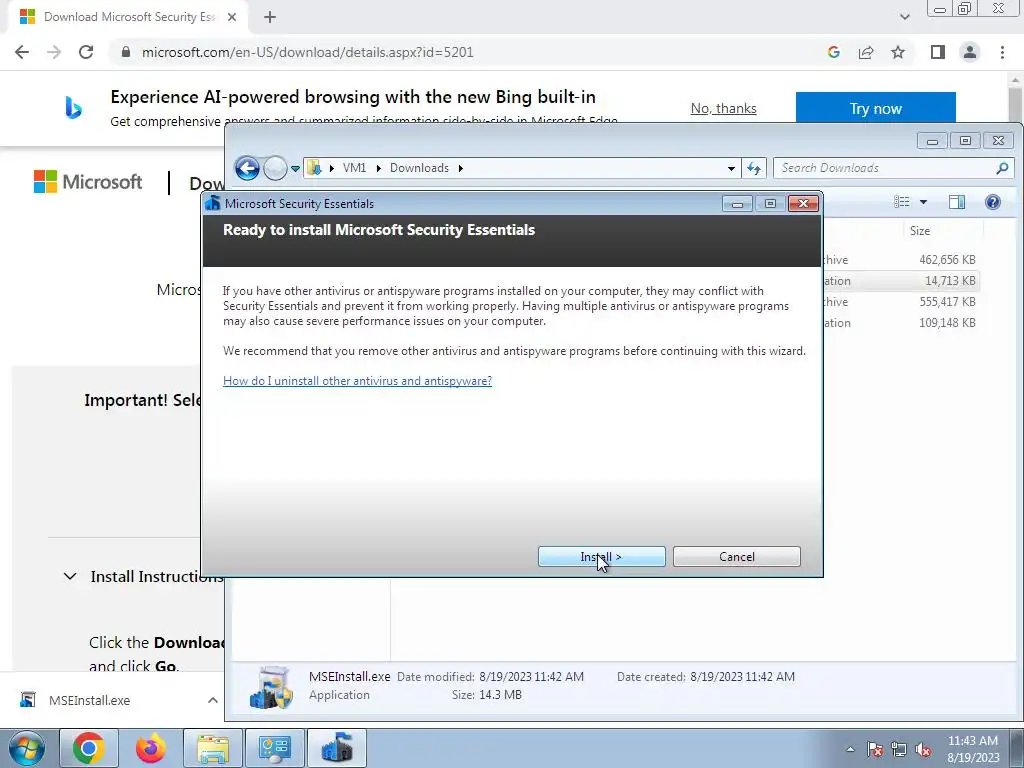Cancel the Microsoft Security Essentials installation
The width and height of the screenshot is (1024, 768).
pos(737,556)
